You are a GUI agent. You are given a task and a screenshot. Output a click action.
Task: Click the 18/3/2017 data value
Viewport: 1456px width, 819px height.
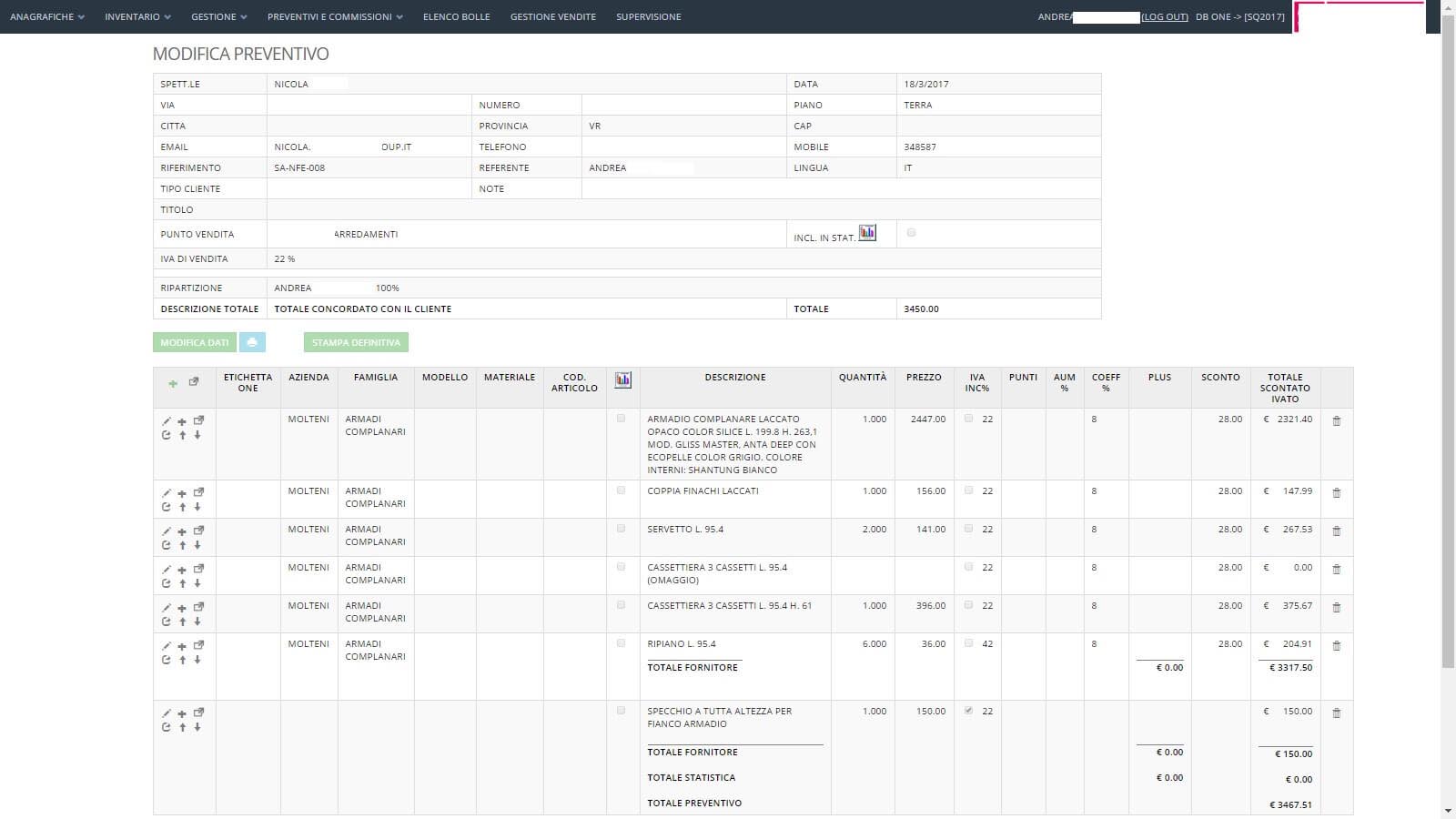926,84
